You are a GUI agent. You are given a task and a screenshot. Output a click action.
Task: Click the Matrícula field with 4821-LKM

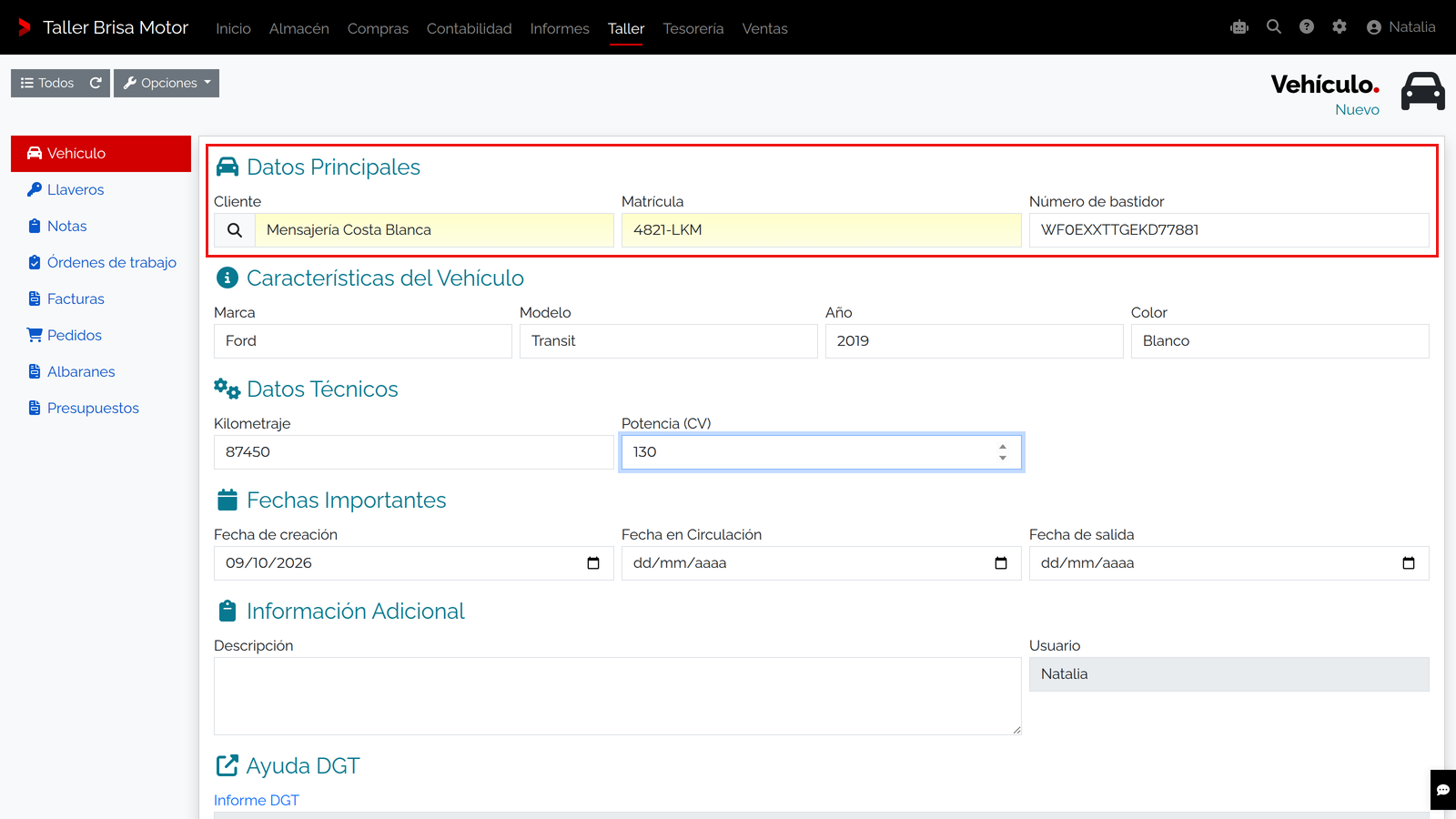click(x=822, y=230)
